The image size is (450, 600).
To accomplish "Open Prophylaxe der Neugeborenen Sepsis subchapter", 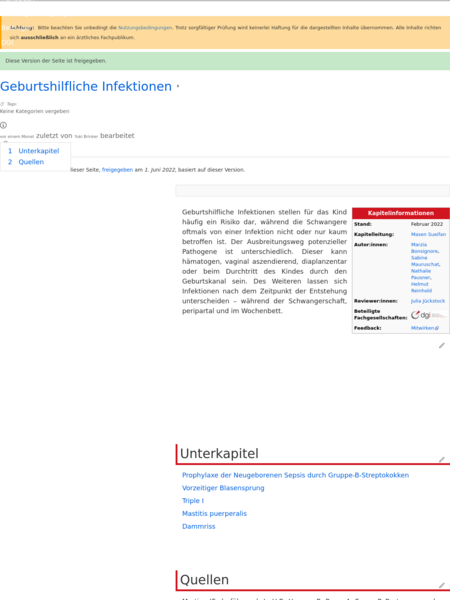I will point(295,475).
